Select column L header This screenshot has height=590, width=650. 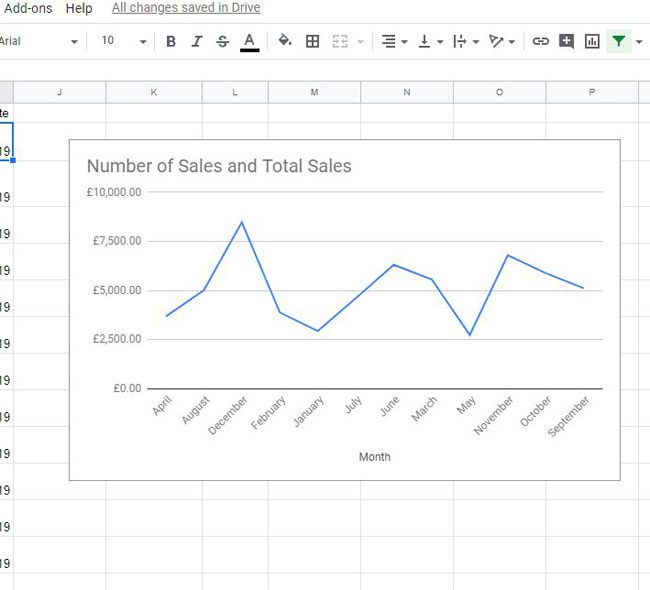[235, 92]
